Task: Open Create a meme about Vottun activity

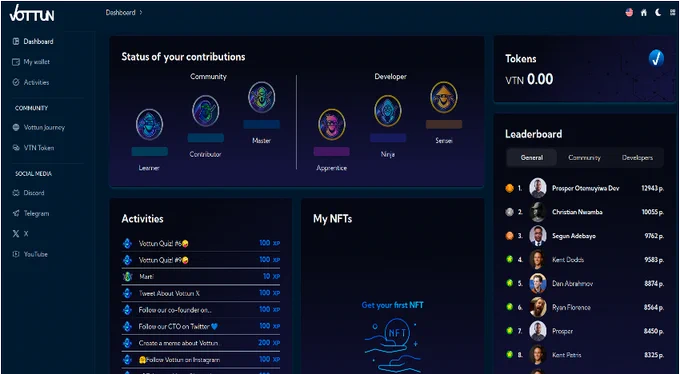Action: [201, 343]
